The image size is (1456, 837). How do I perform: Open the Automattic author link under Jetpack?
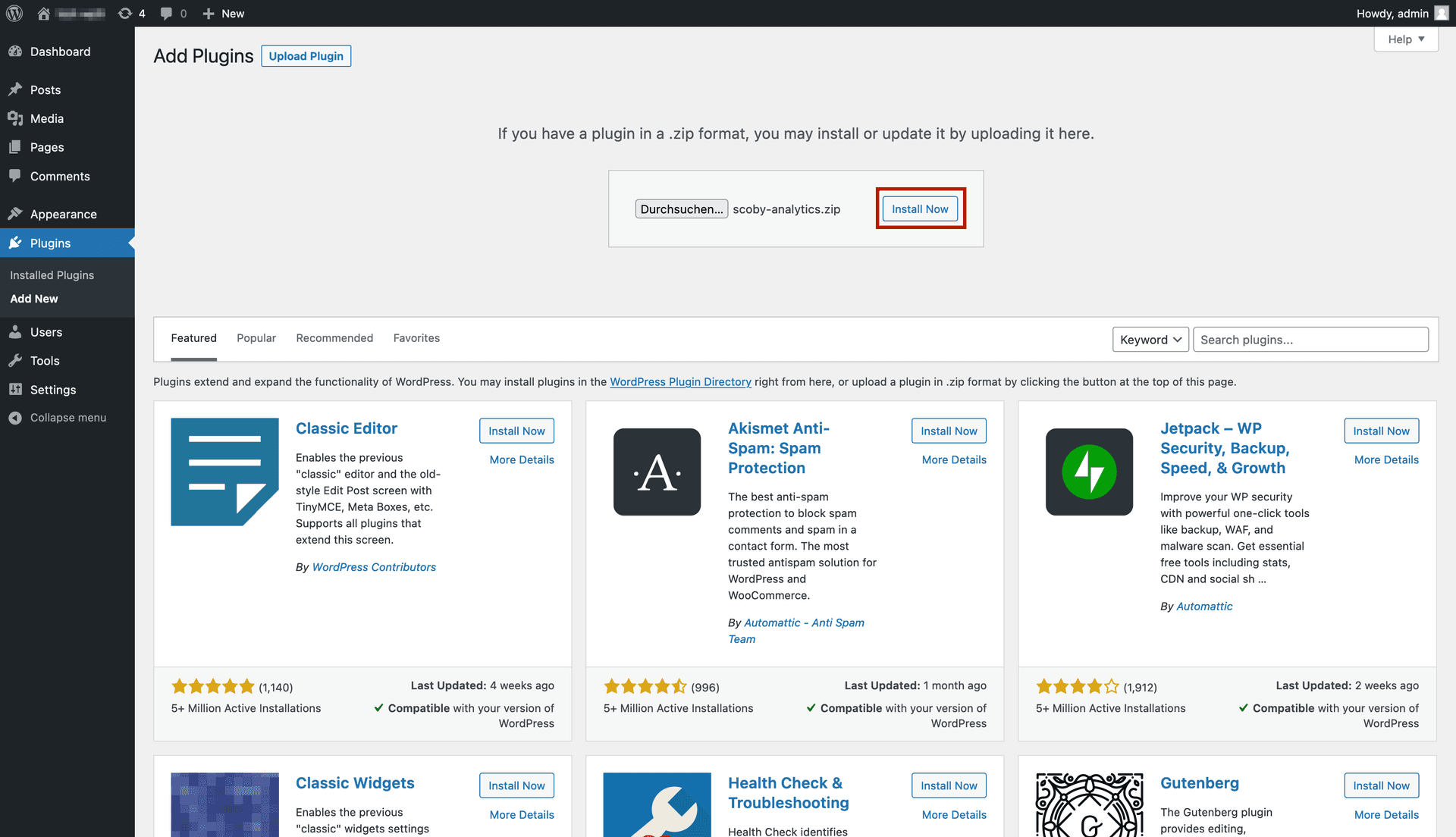click(1204, 607)
